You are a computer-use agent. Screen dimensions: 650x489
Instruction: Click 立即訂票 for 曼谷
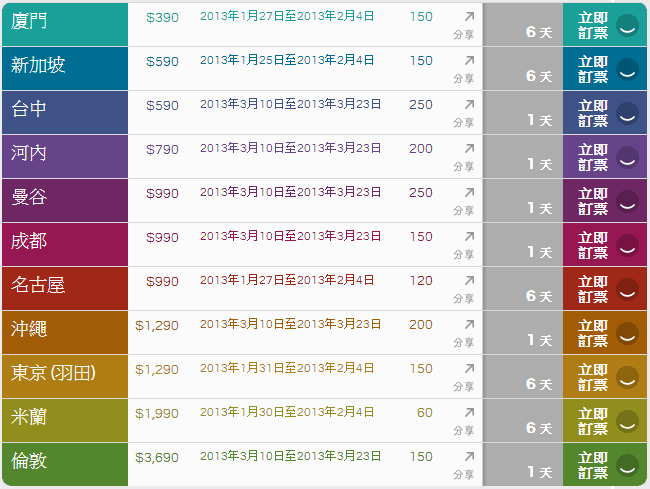coord(593,201)
